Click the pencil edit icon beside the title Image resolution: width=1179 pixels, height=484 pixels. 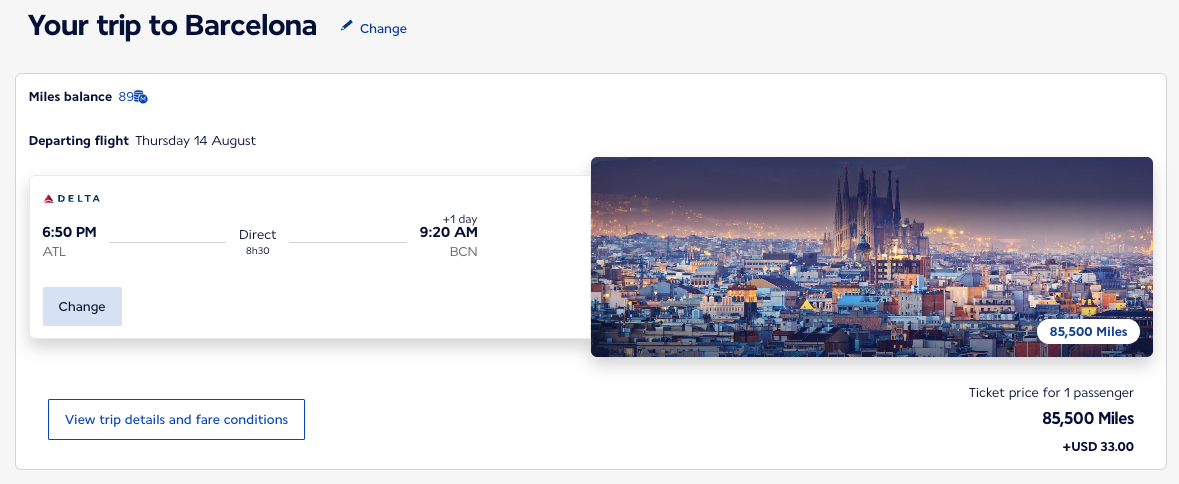point(347,26)
